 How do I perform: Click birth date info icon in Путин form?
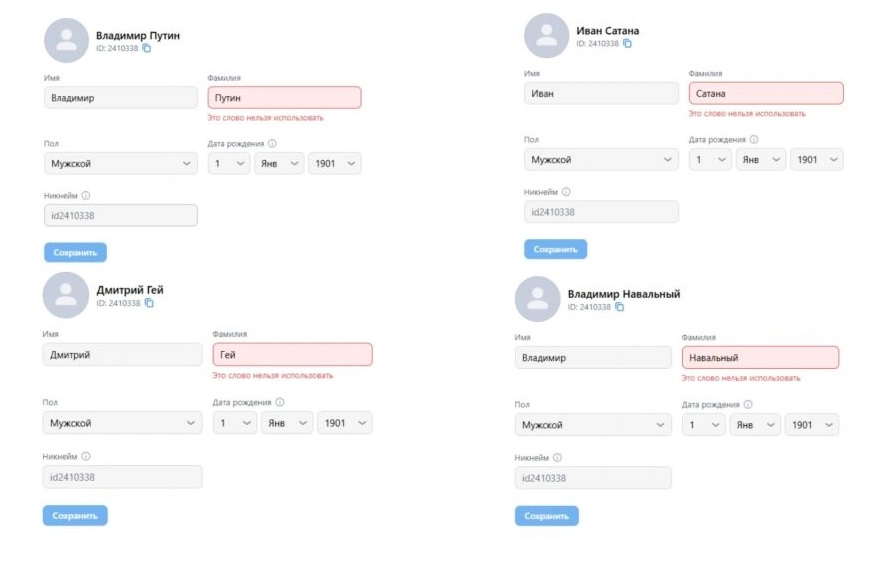272,143
